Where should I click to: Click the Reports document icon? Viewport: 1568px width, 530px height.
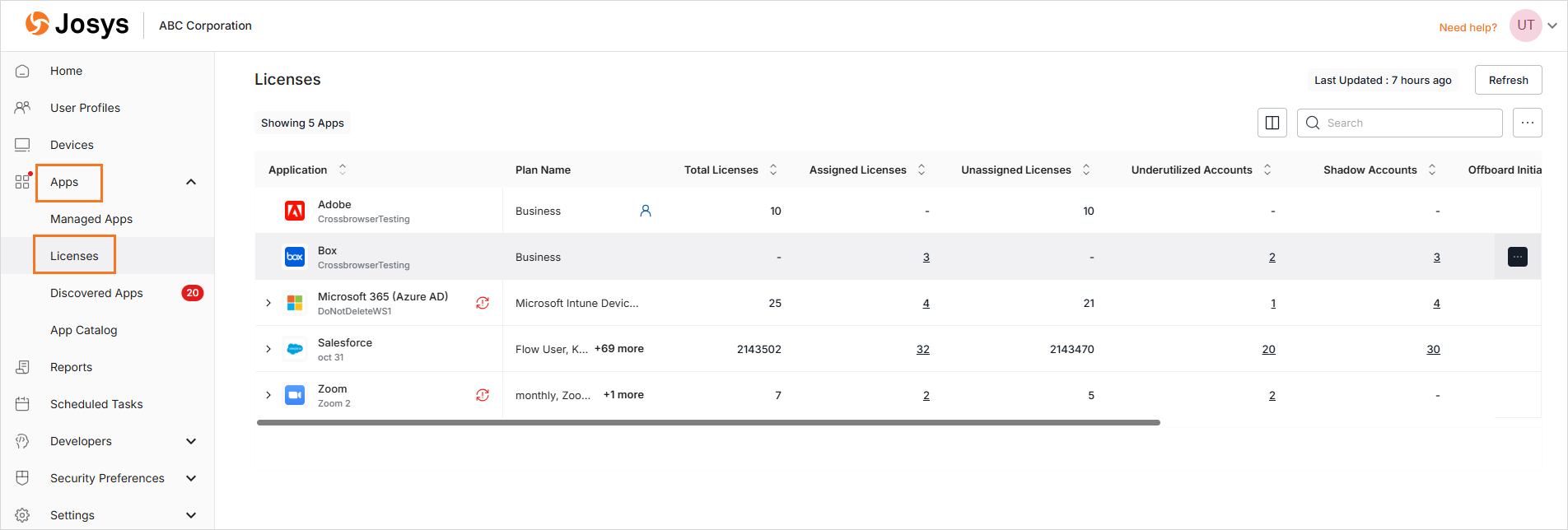(22, 367)
